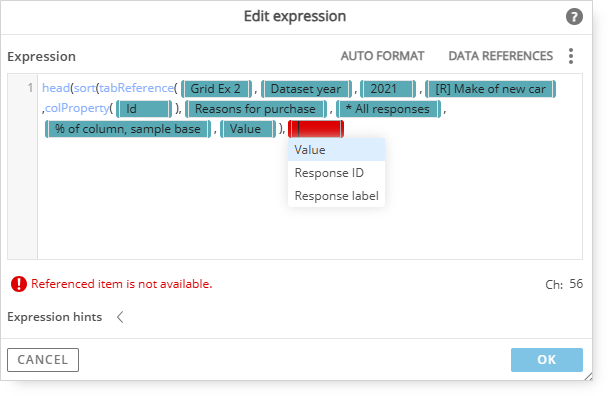The width and height of the screenshot is (608, 396).
Task: Open DATA REFERENCES
Action: [x=501, y=56]
